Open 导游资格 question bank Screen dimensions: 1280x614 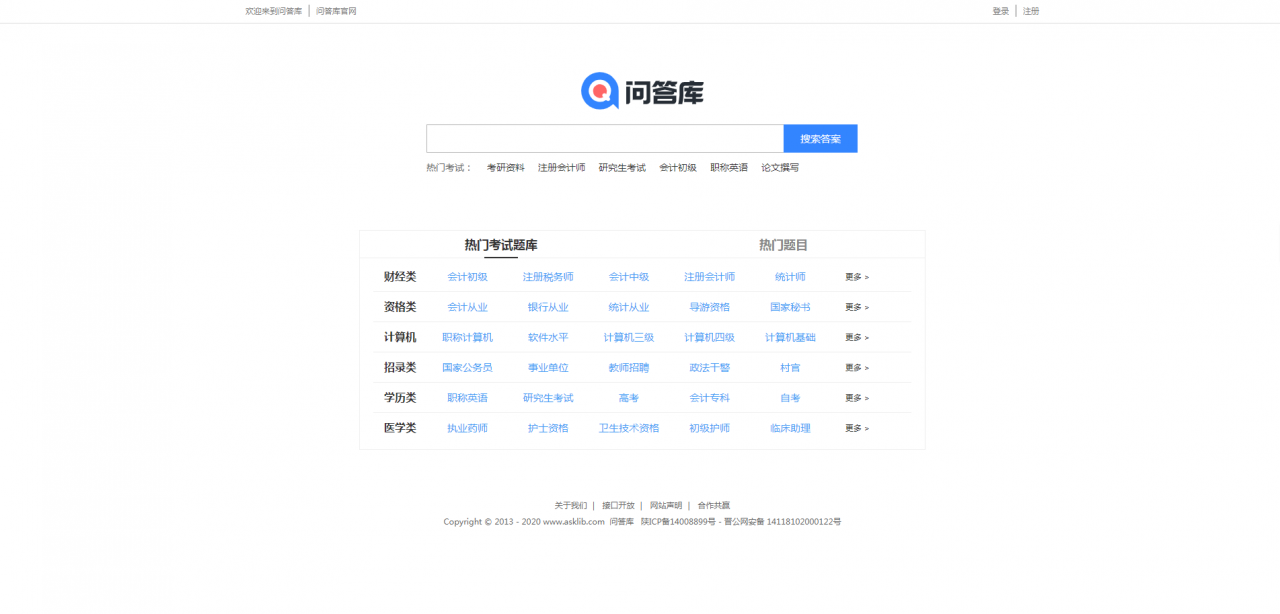pos(709,307)
